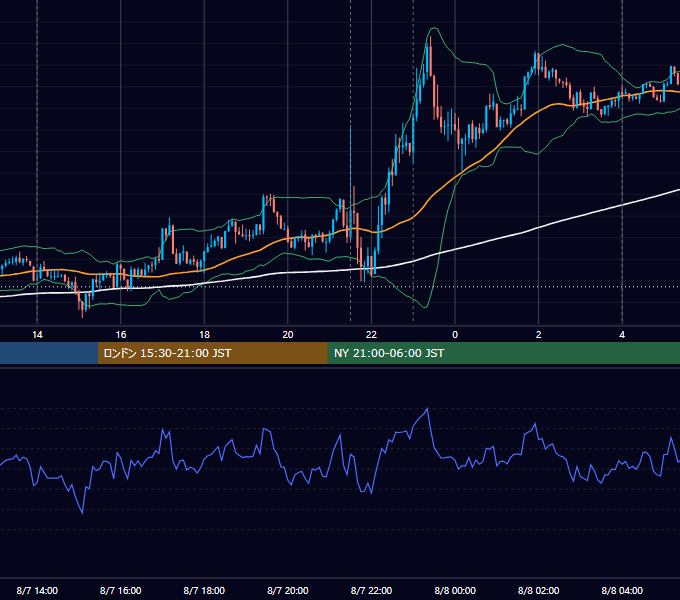The width and height of the screenshot is (680, 600).
Task: Click the 8/7 20:00 time label
Action: point(288,590)
